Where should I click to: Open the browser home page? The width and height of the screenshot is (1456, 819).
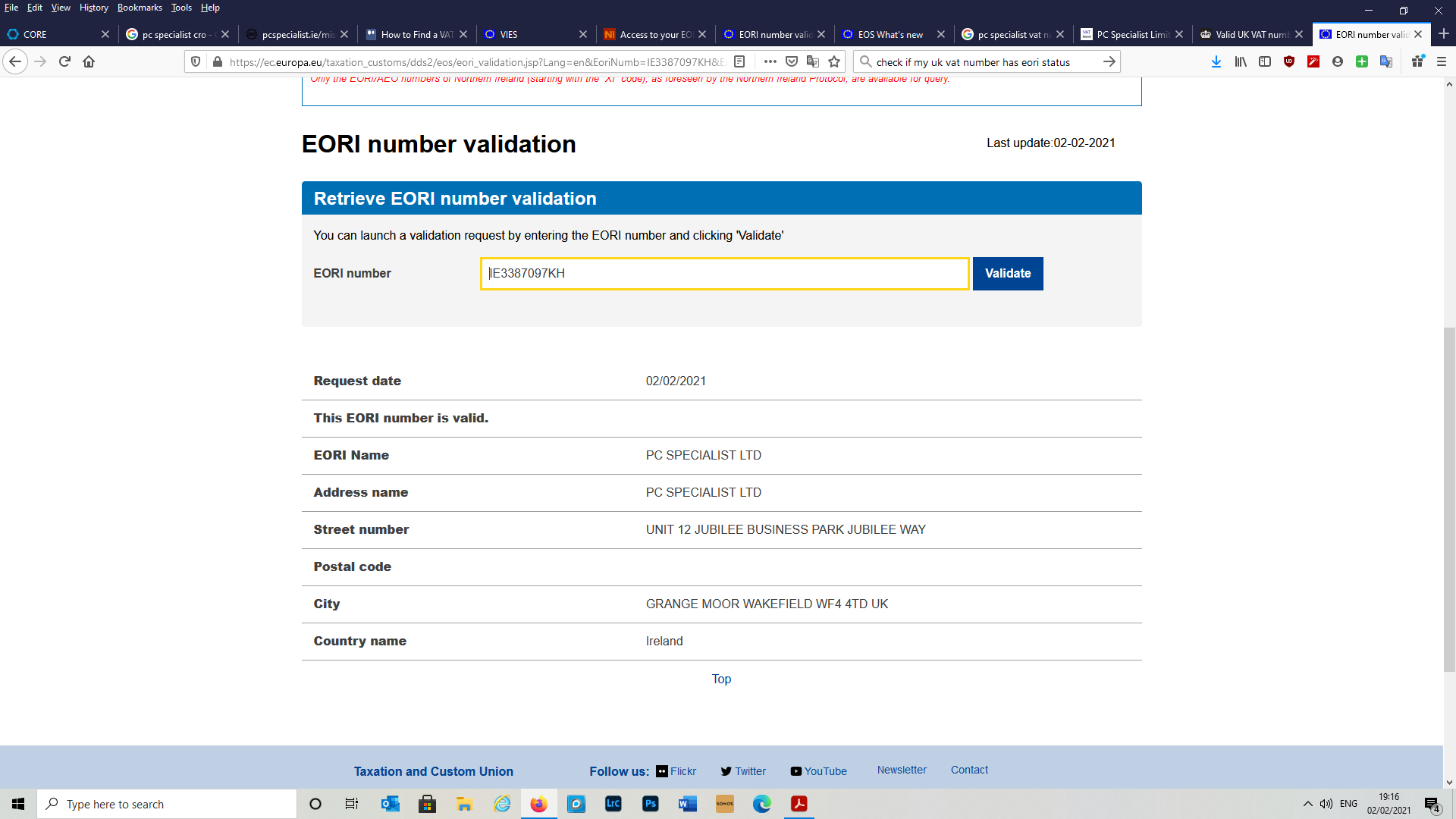coord(89,61)
